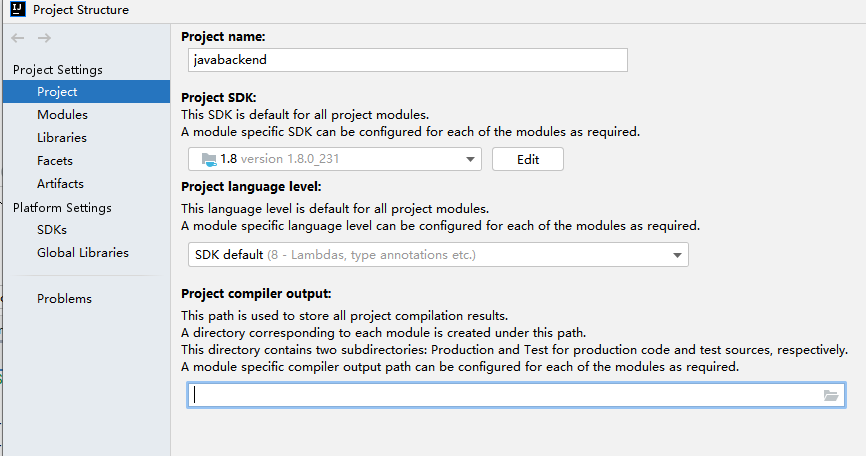Focus the Project compiler output path field
The width and height of the screenshot is (866, 456).
click(500, 396)
